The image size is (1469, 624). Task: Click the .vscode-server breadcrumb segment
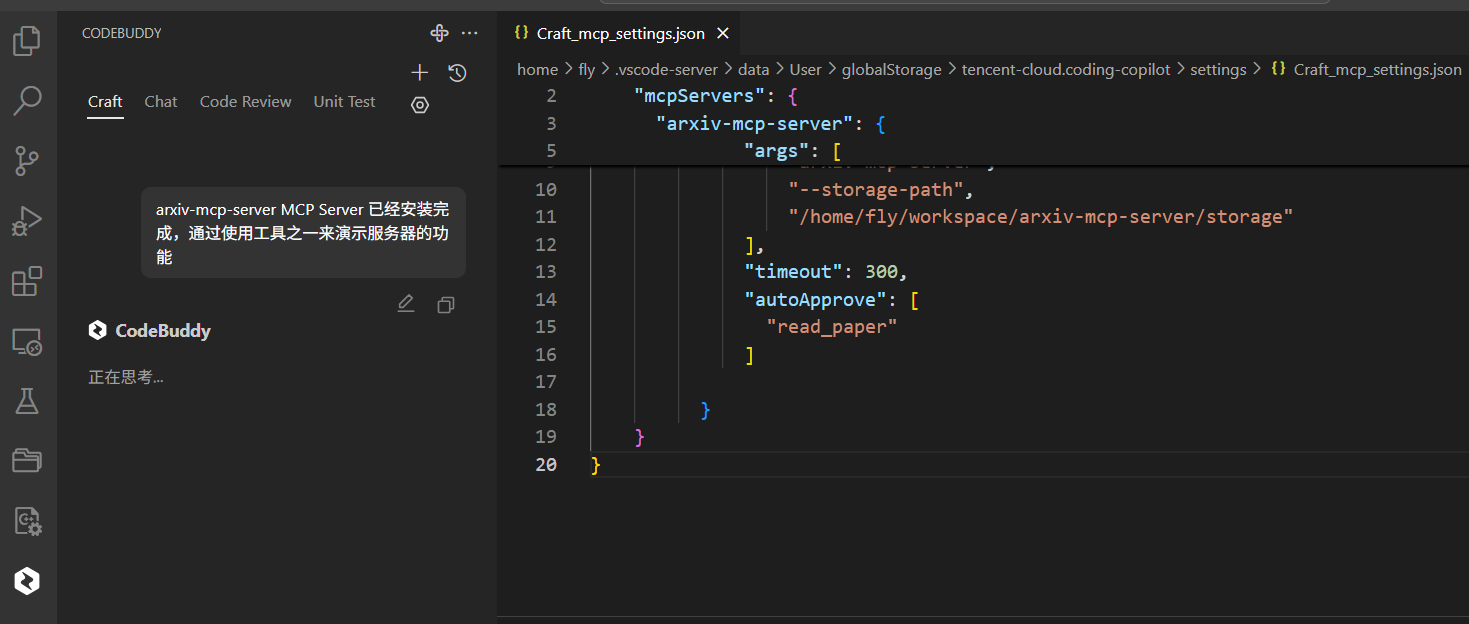point(666,69)
